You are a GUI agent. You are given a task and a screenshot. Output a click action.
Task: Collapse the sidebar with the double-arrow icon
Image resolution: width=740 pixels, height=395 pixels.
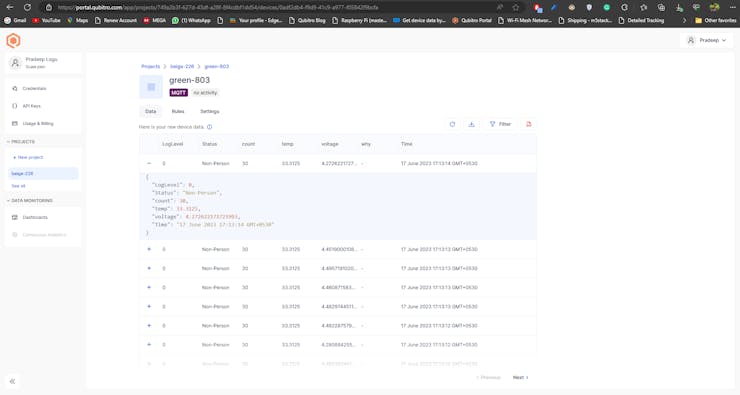tap(12, 381)
